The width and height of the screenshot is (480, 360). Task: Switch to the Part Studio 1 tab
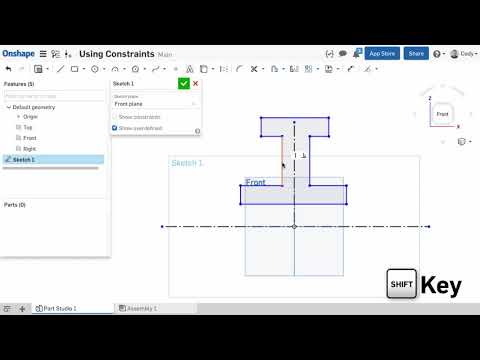pos(73,308)
